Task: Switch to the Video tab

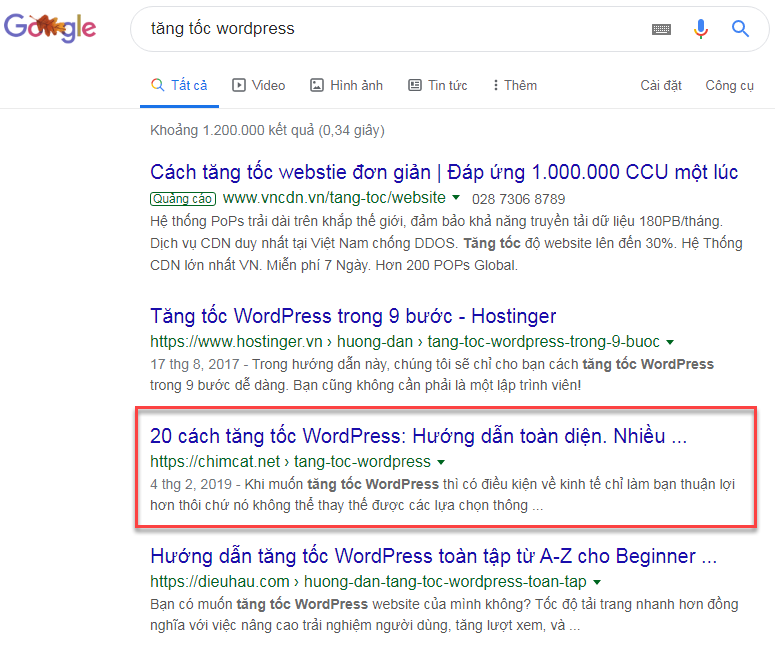Action: click(258, 85)
